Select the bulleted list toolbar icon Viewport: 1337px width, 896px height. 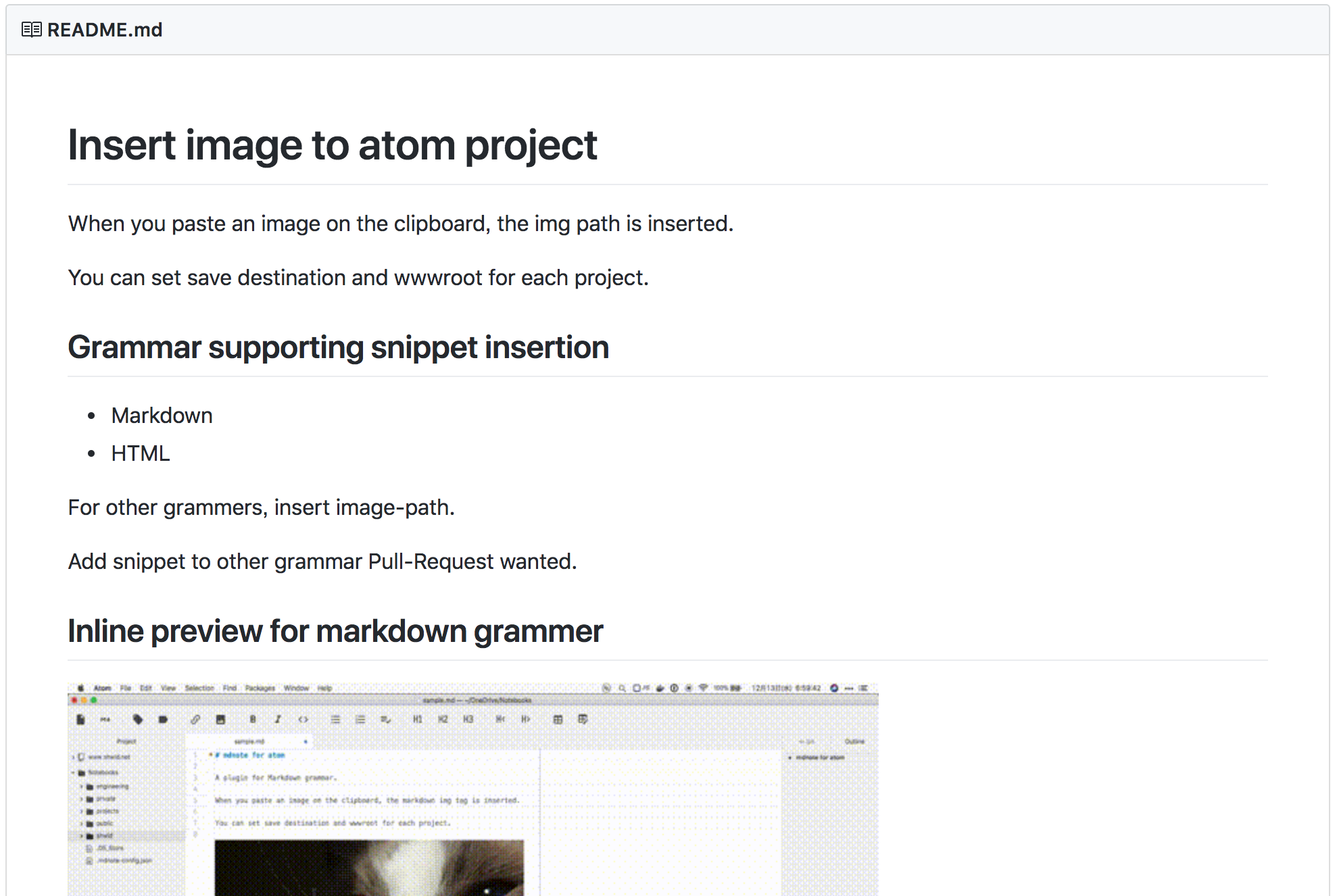click(335, 719)
